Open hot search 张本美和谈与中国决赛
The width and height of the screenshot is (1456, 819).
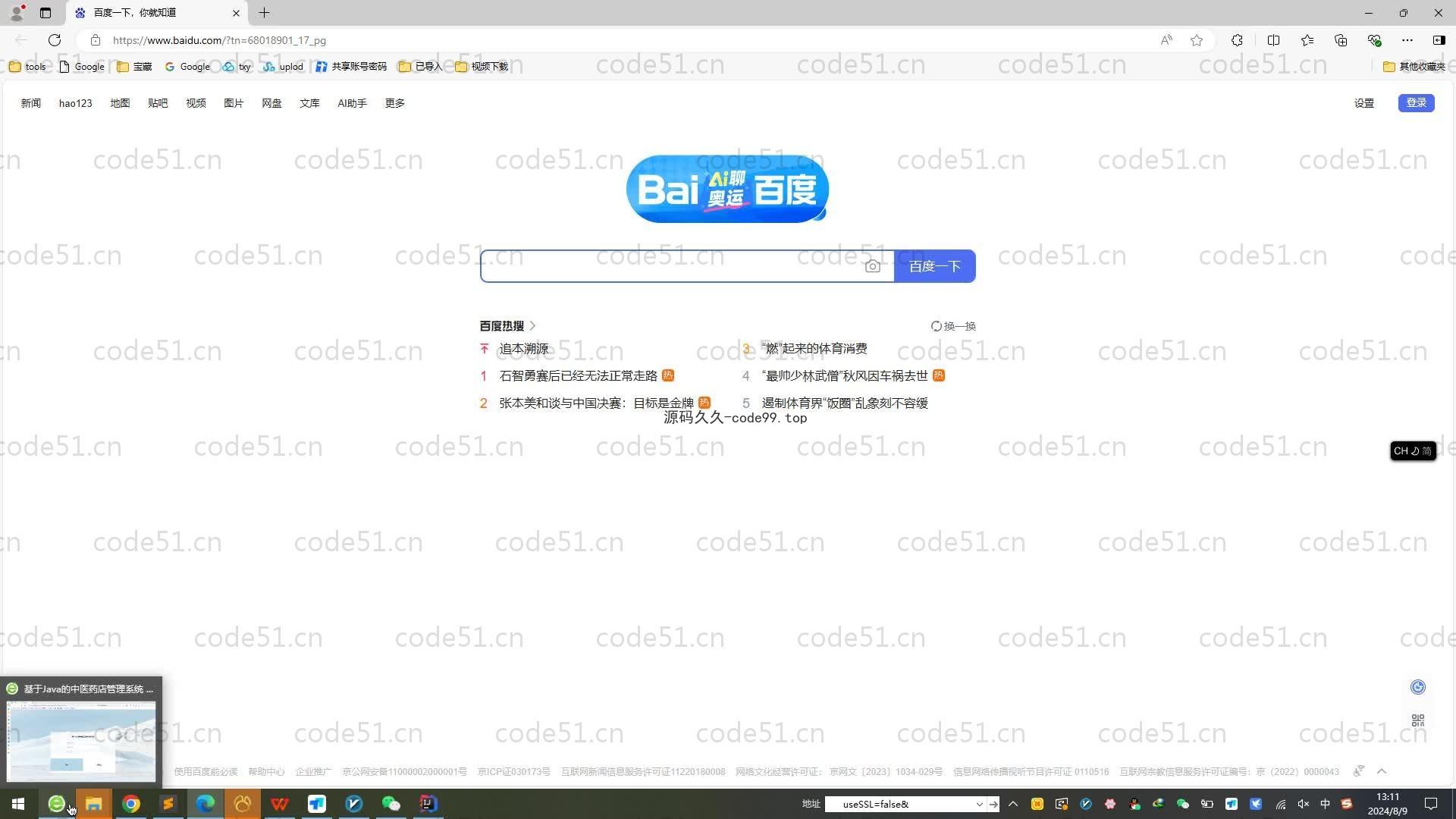point(596,403)
